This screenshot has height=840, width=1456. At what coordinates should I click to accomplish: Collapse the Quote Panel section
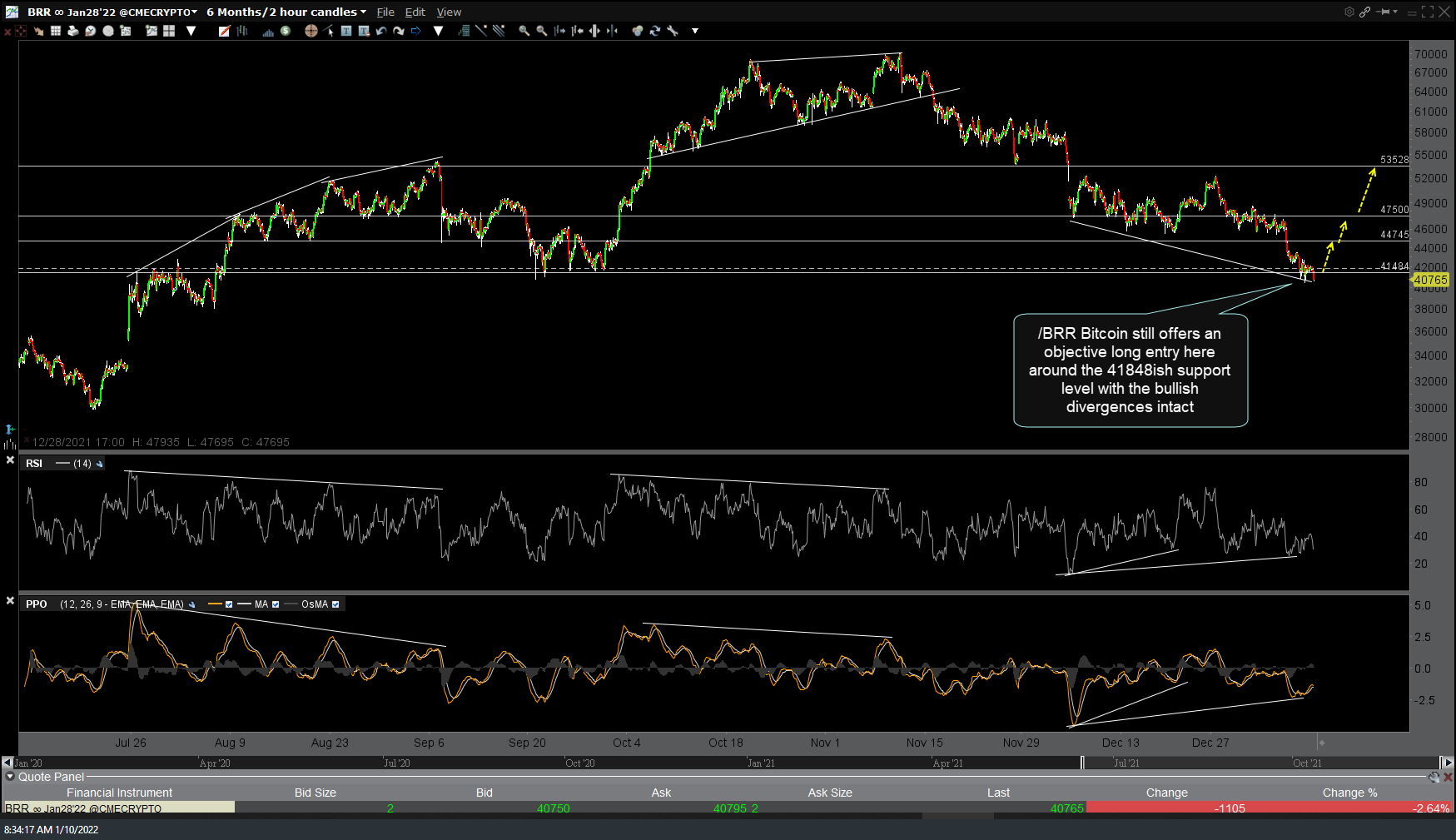coord(10,777)
